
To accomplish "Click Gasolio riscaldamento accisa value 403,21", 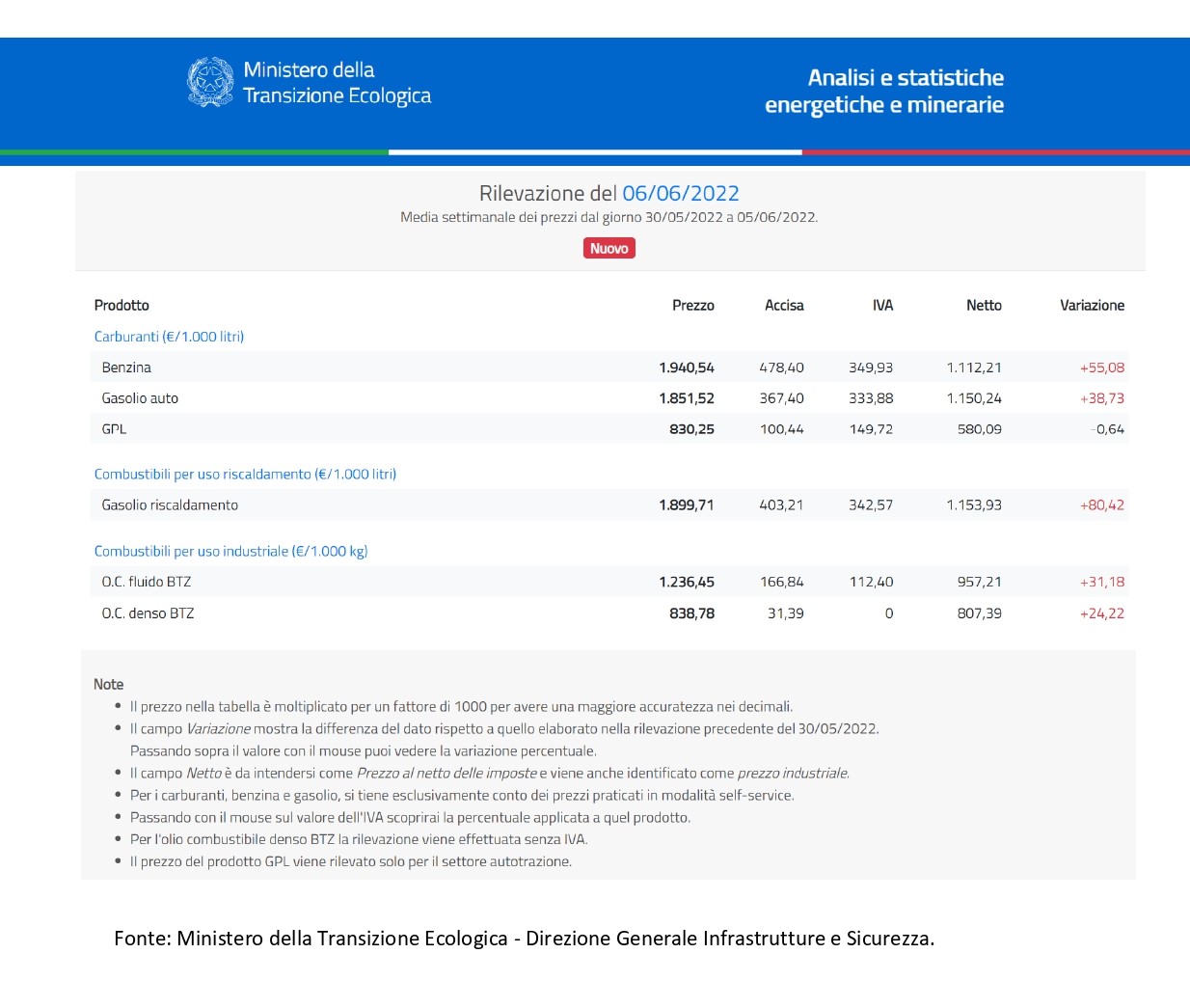I will [x=781, y=504].
